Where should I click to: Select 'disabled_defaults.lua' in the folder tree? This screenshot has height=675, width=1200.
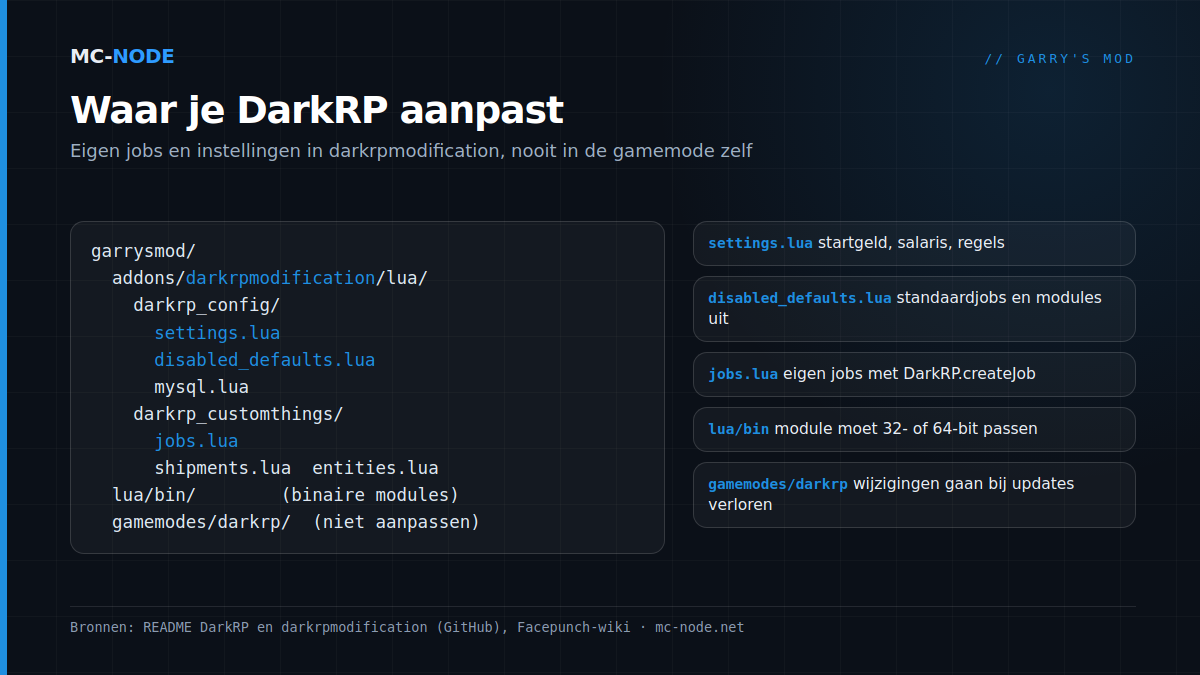point(264,359)
